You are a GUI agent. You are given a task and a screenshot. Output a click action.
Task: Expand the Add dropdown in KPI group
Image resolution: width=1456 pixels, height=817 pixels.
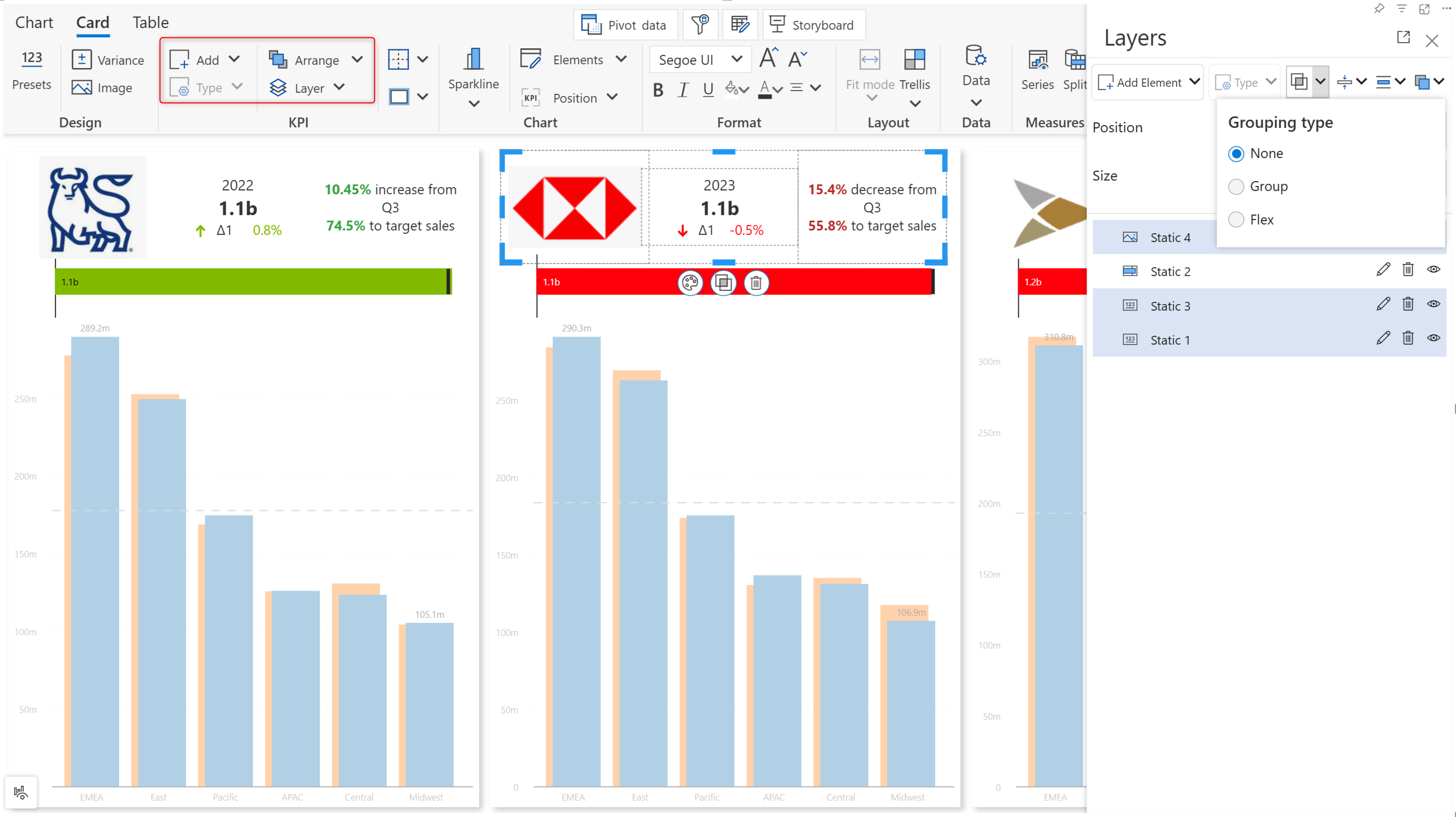point(234,59)
